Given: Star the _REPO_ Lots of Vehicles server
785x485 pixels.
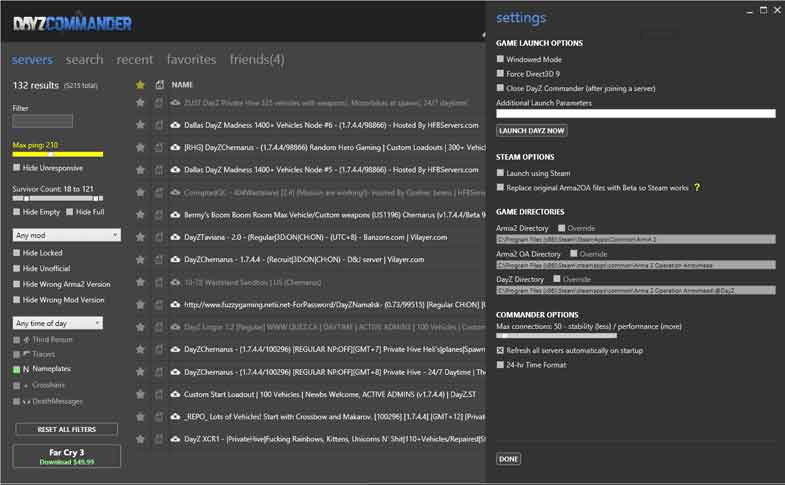Looking at the screenshot, I should click(x=140, y=417).
